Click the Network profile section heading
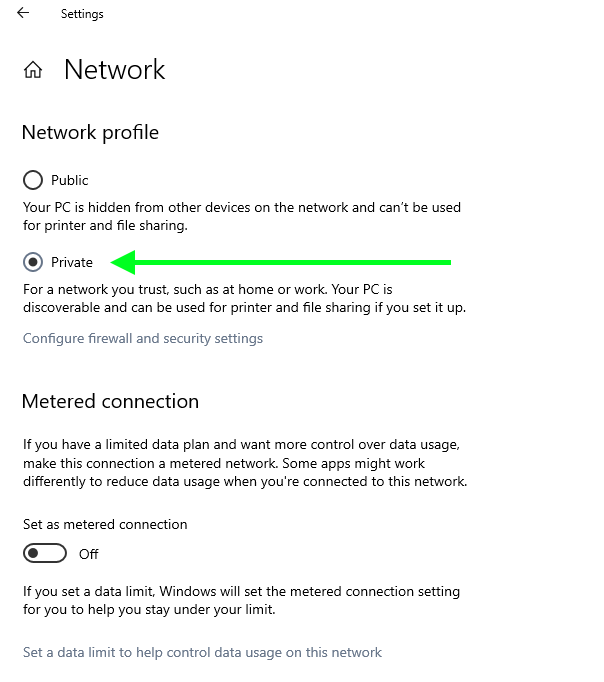The image size is (604, 682). (x=90, y=132)
